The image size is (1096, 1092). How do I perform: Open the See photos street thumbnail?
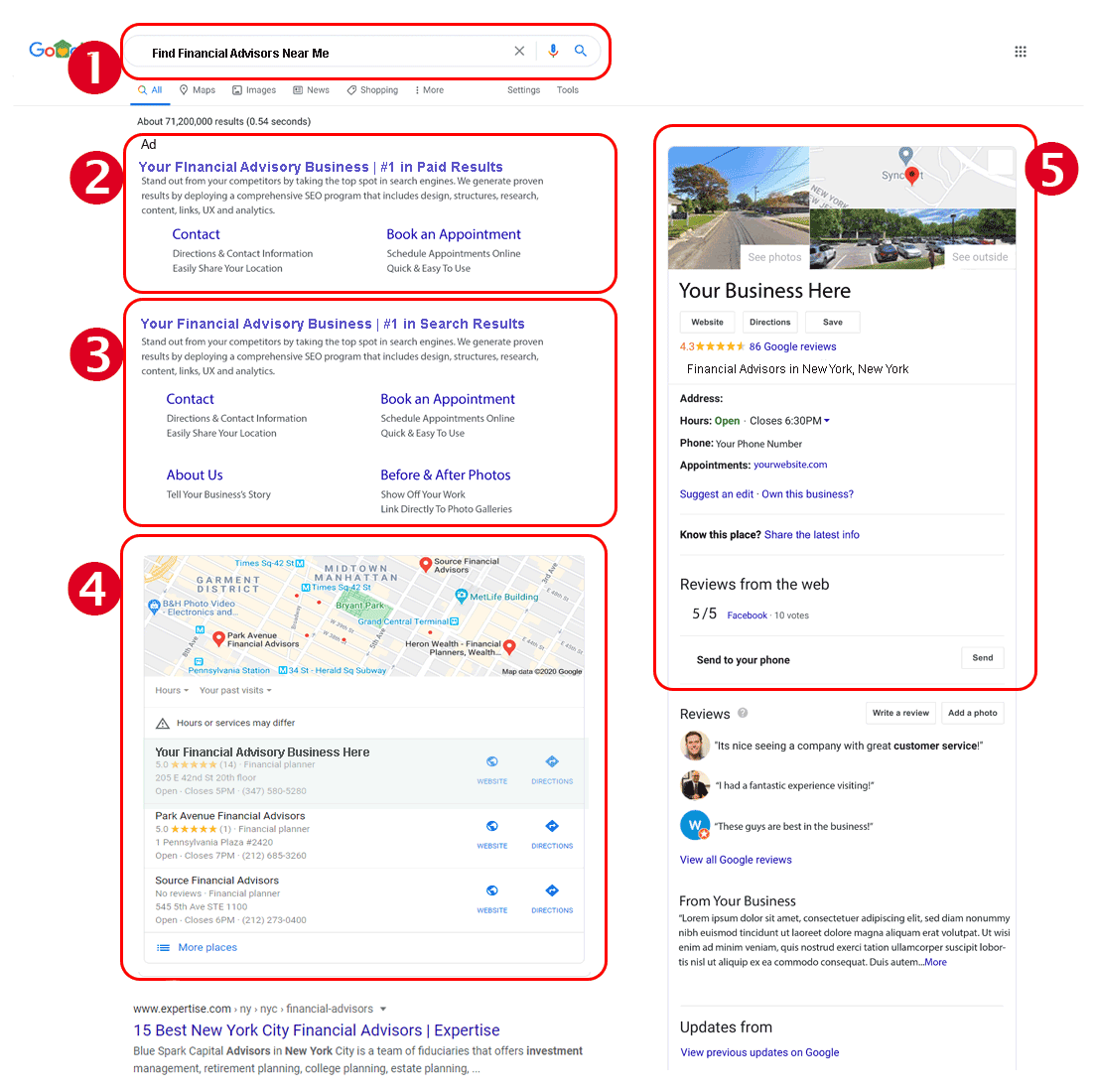(x=739, y=207)
